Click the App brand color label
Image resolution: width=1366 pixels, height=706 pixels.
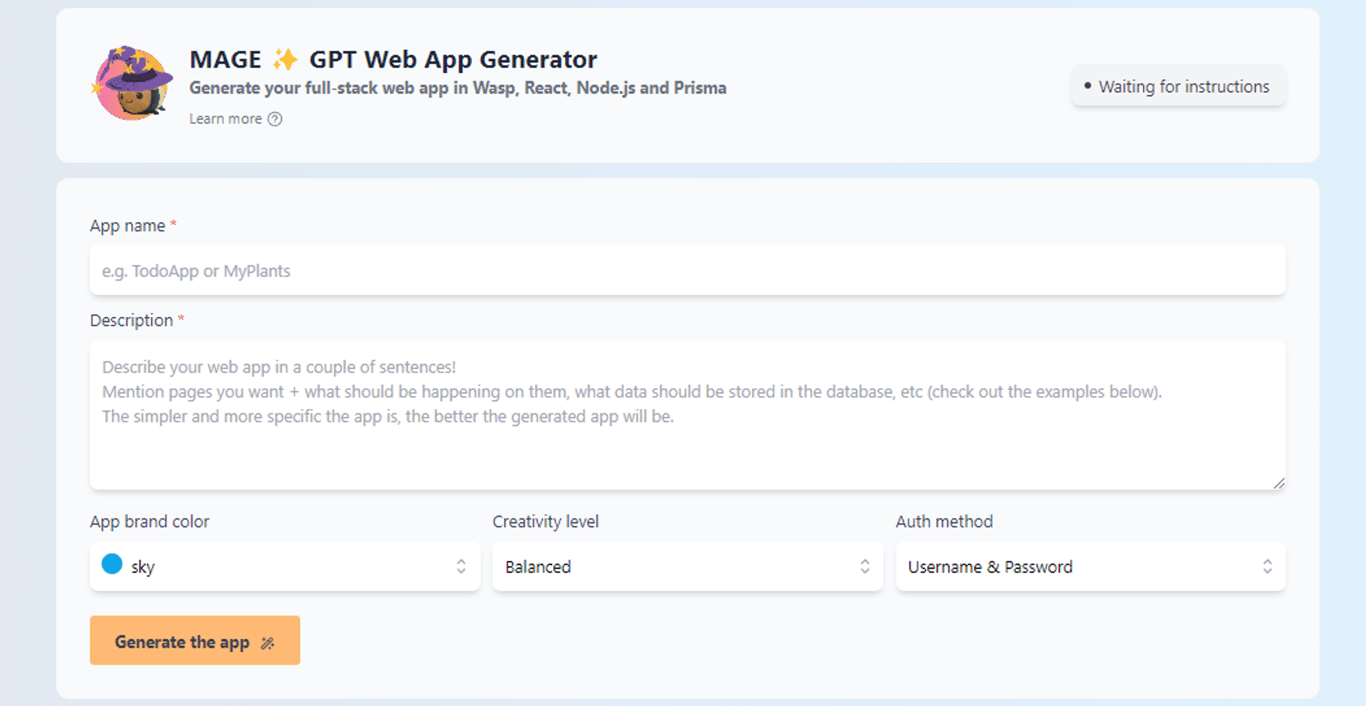click(x=150, y=522)
